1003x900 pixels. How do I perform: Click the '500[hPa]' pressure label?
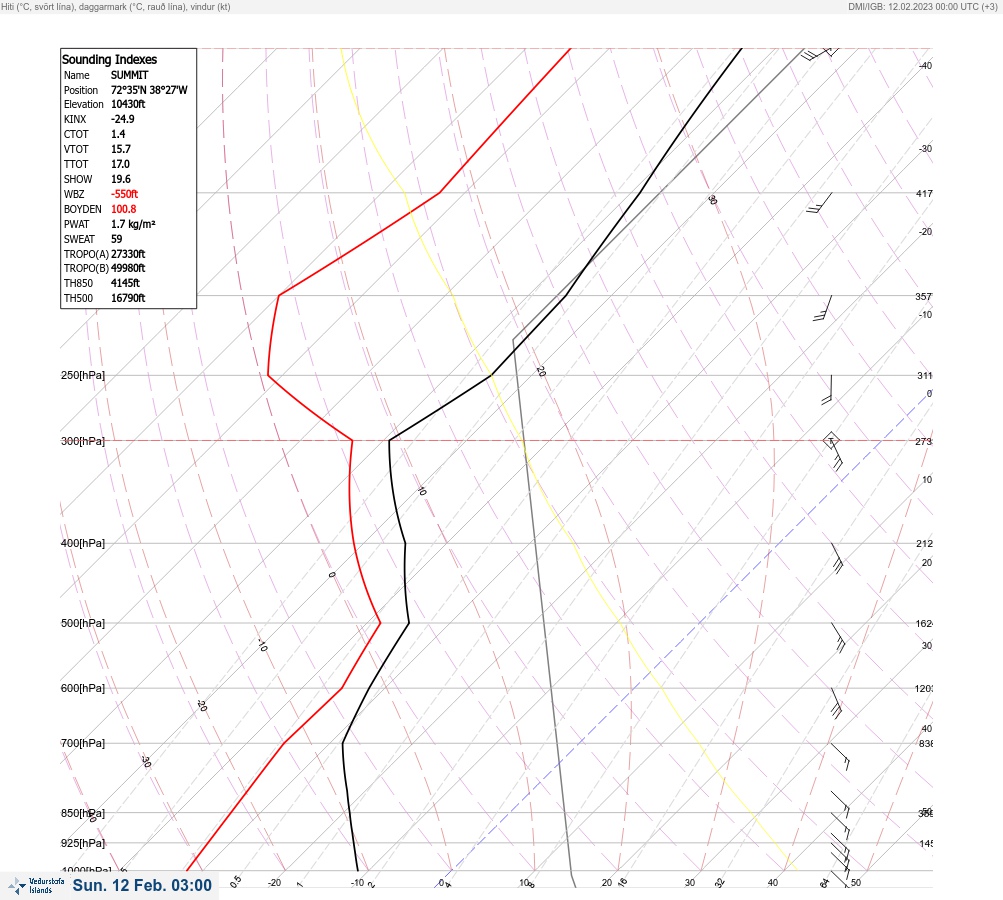[x=83, y=623]
